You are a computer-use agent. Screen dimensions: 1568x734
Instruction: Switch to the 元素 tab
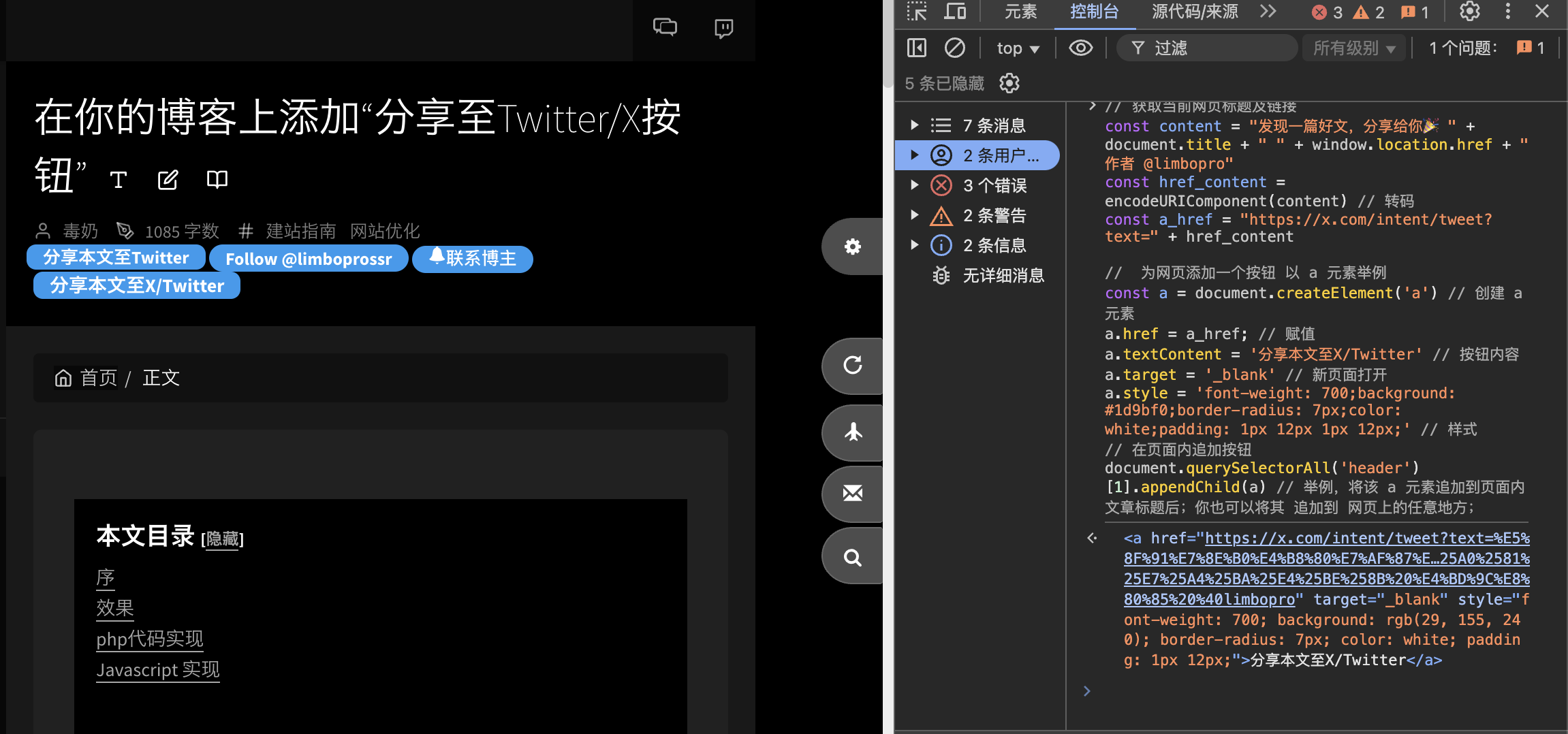point(1020,12)
